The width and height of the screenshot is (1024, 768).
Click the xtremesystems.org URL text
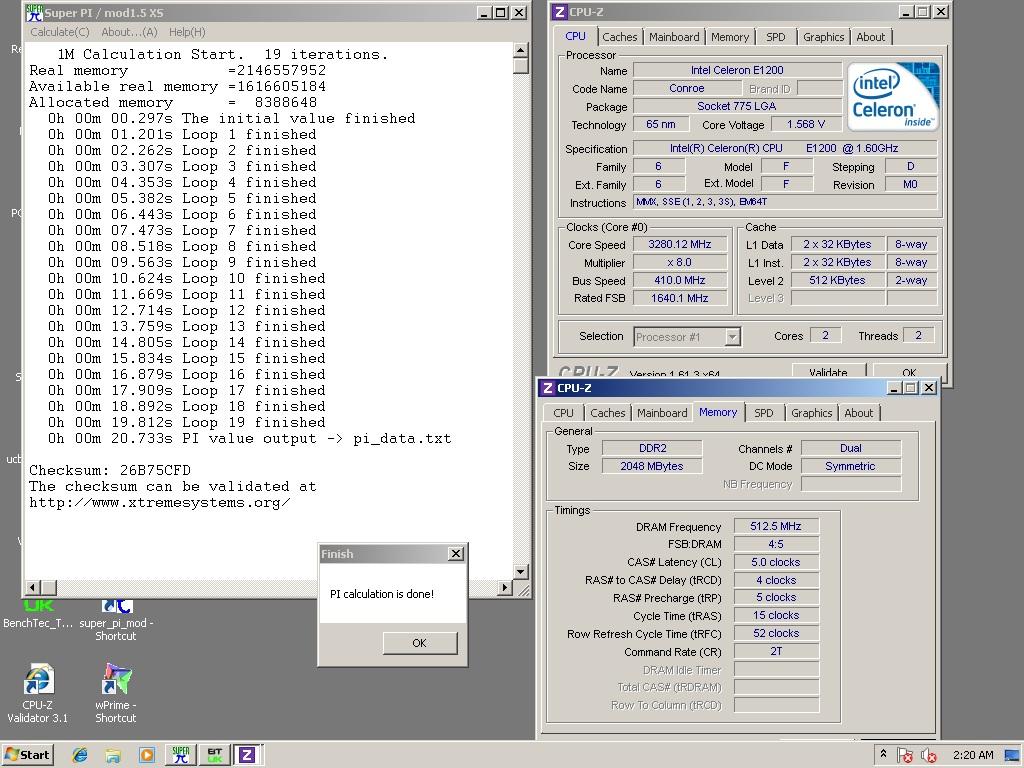[x=159, y=503]
